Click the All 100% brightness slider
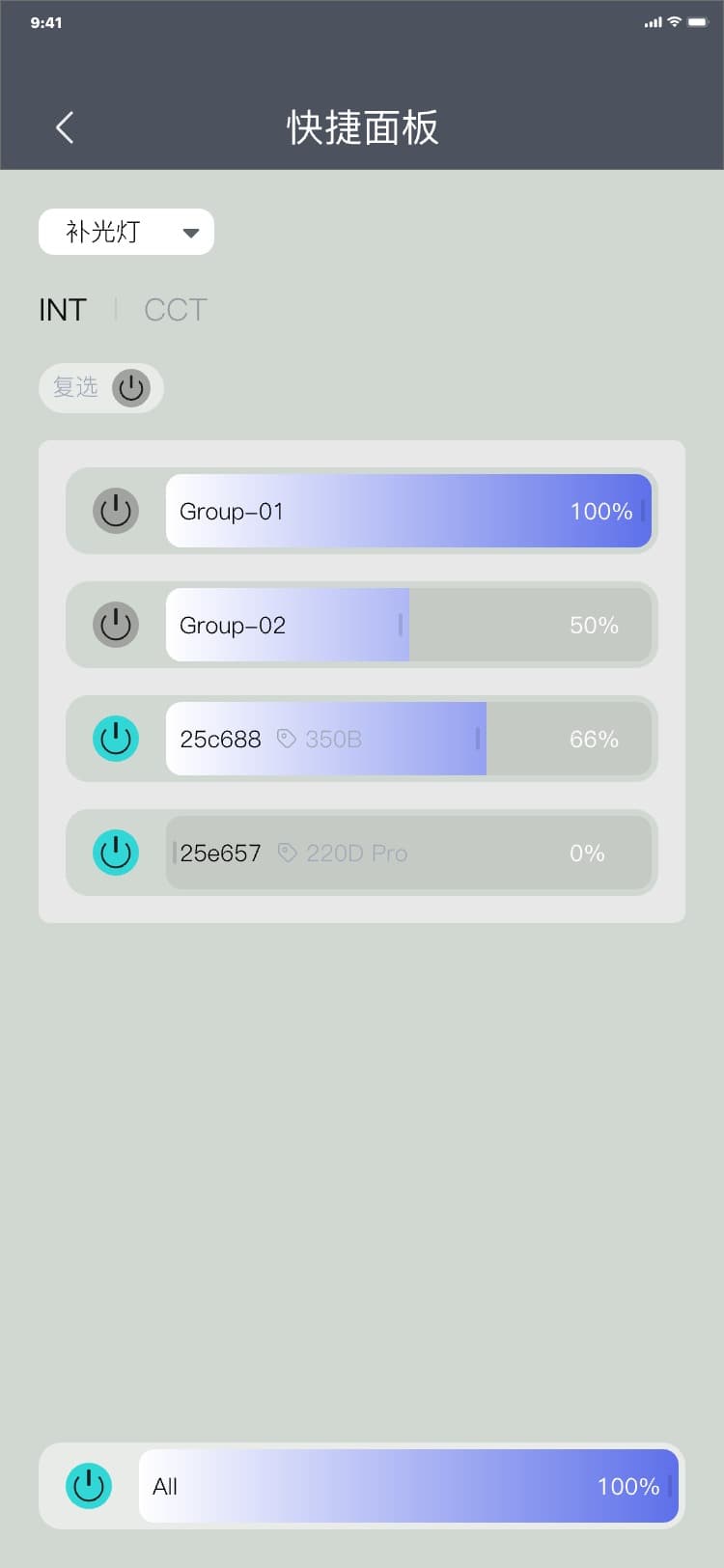724x1568 pixels. (408, 1486)
